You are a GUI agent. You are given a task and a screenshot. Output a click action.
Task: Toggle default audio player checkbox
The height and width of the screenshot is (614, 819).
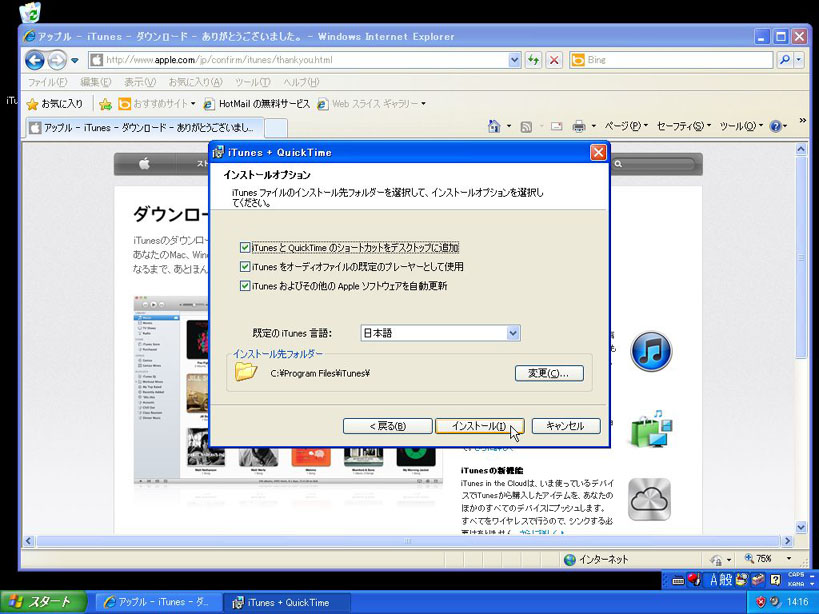[244, 267]
